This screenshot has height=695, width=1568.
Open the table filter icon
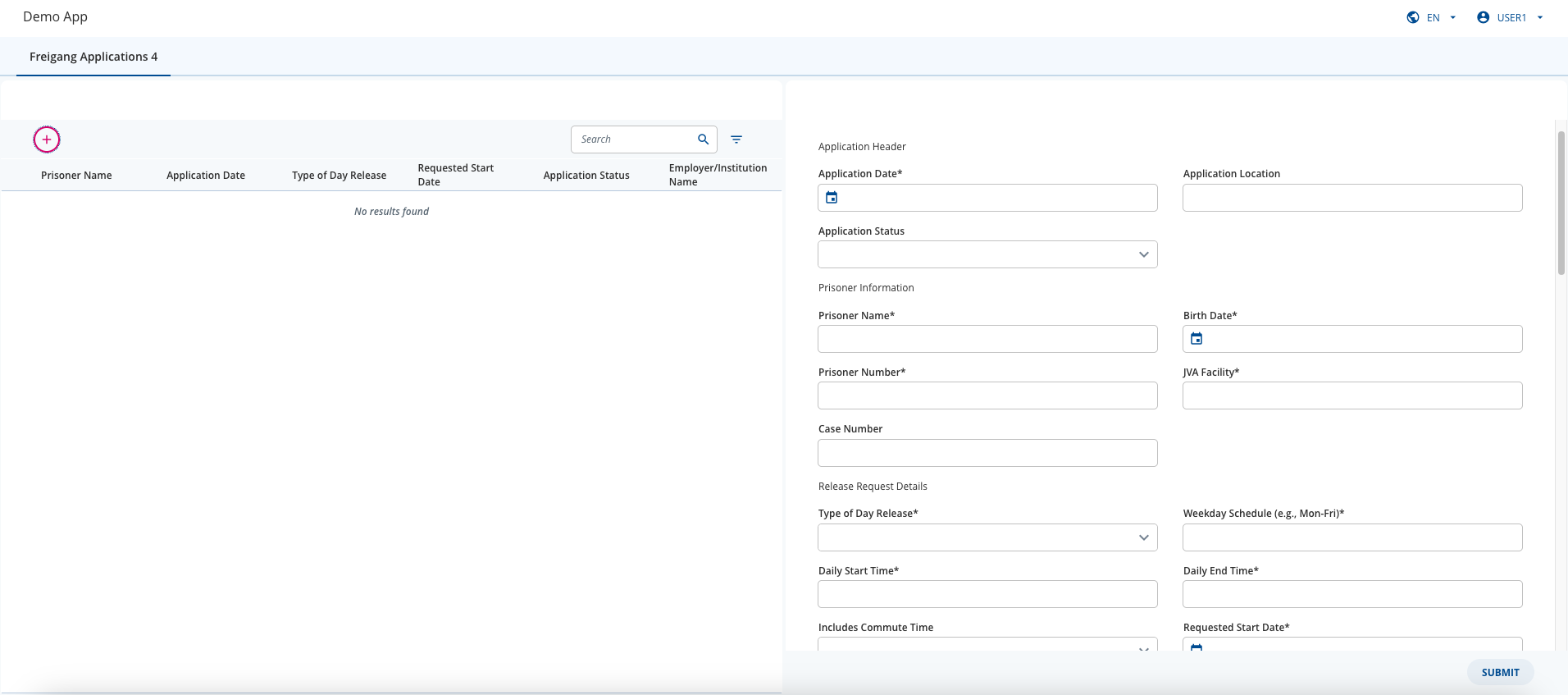pyautogui.click(x=736, y=139)
